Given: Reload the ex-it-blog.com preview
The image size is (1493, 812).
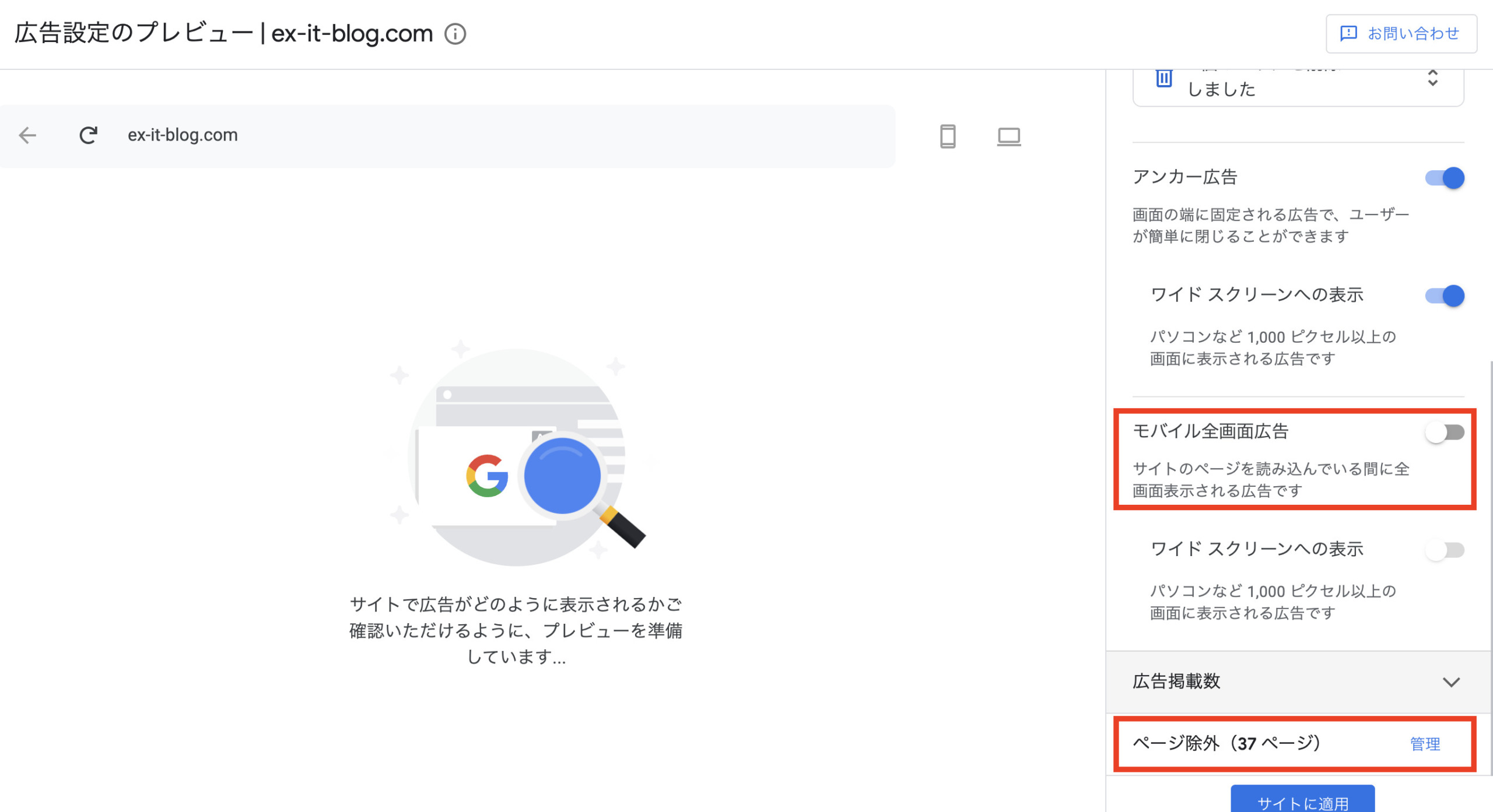Looking at the screenshot, I should [x=88, y=135].
